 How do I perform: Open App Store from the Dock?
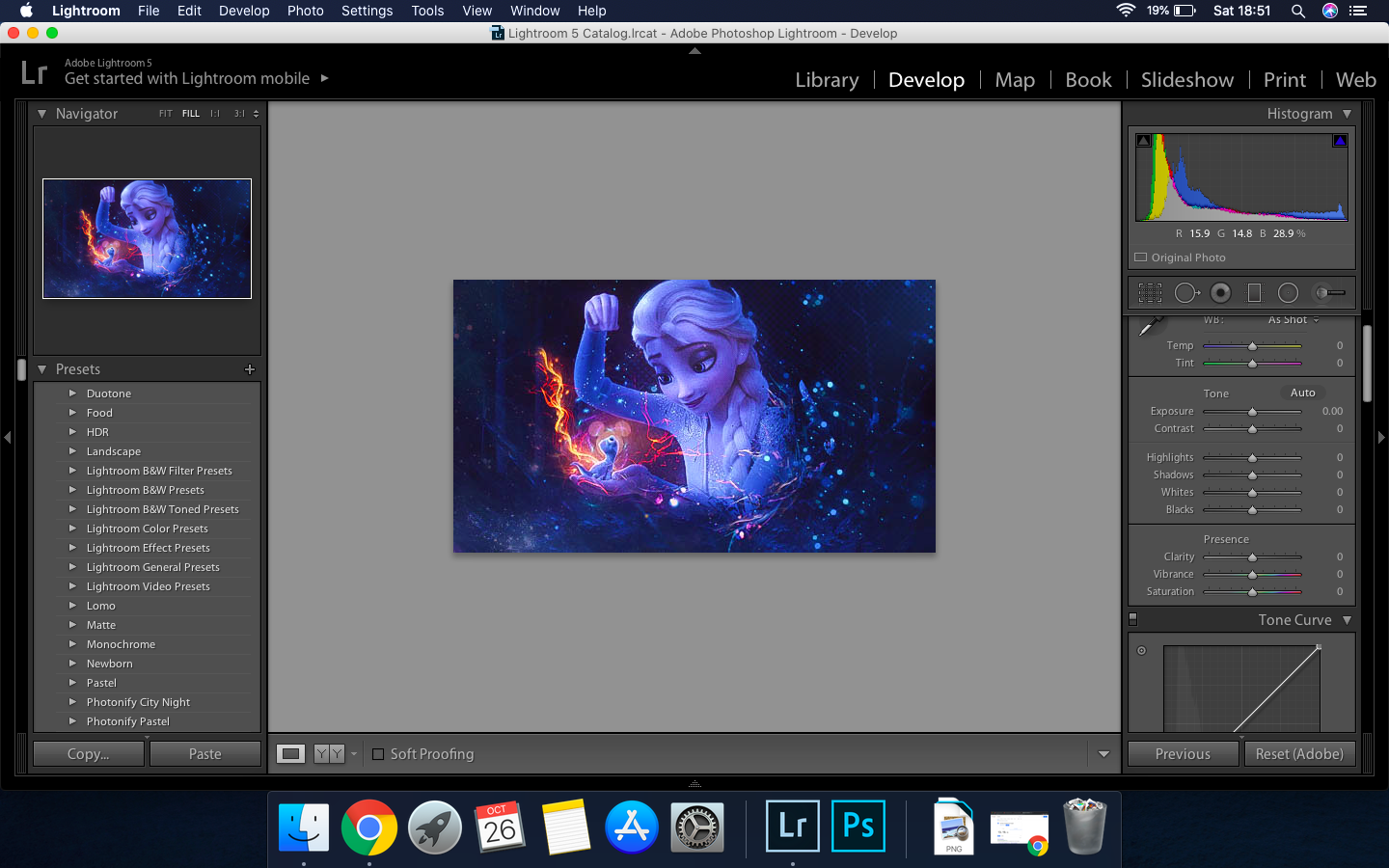(632, 827)
